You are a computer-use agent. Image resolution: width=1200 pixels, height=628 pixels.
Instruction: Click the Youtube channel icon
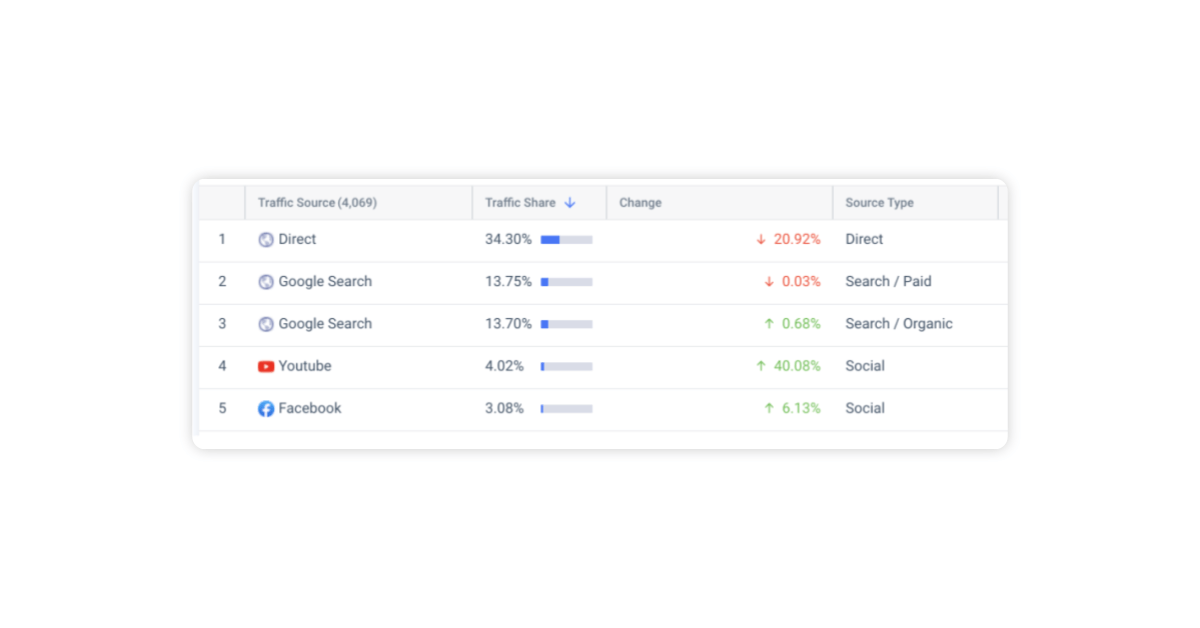coord(266,366)
